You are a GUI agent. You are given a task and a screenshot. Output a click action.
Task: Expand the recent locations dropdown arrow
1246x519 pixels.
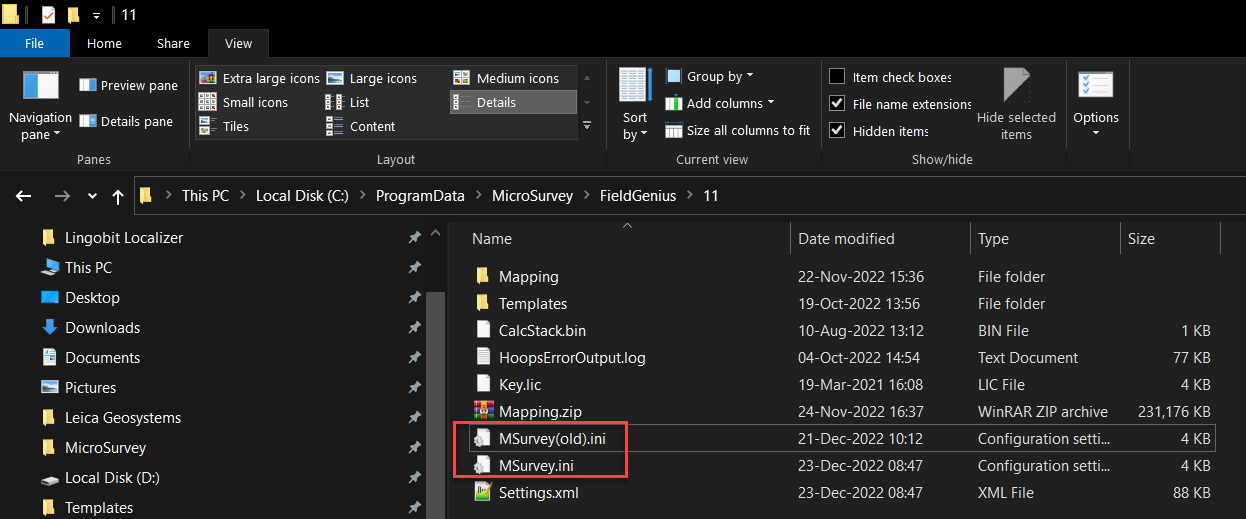pyautogui.click(x=92, y=196)
